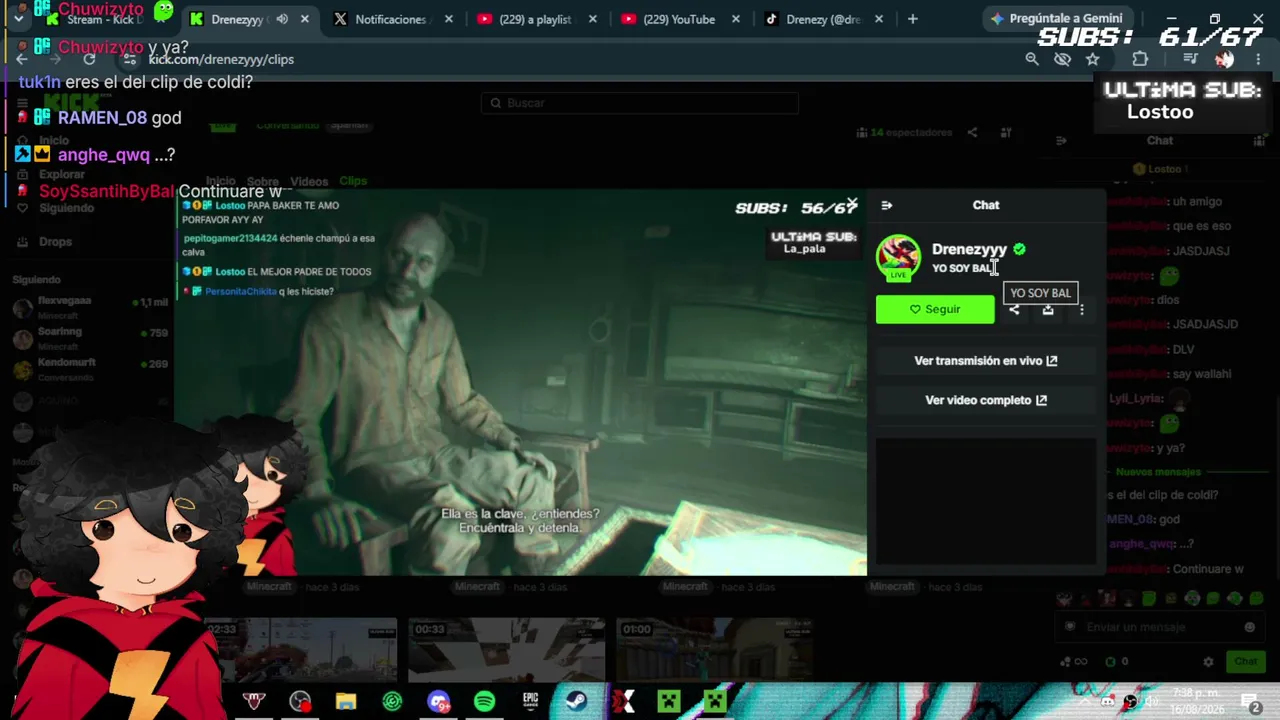Open OBS Studio from the taskbar

pyautogui.click(x=300, y=702)
